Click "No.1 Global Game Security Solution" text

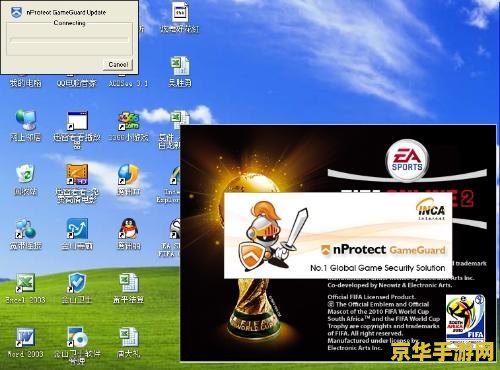[377, 268]
